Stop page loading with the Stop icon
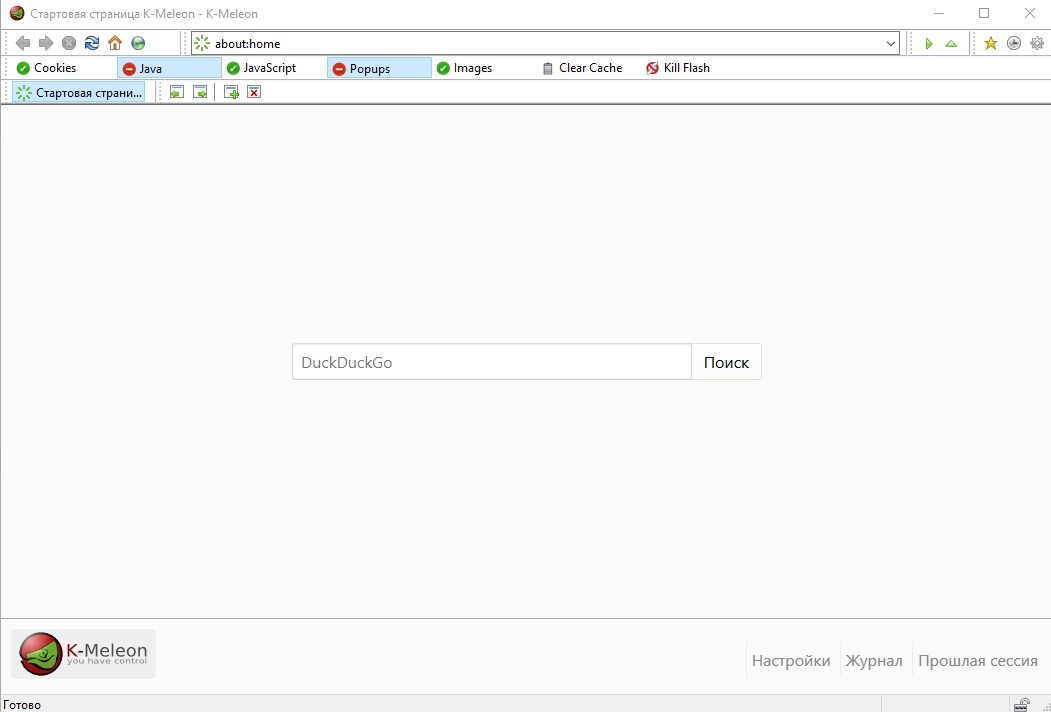 pos(69,44)
